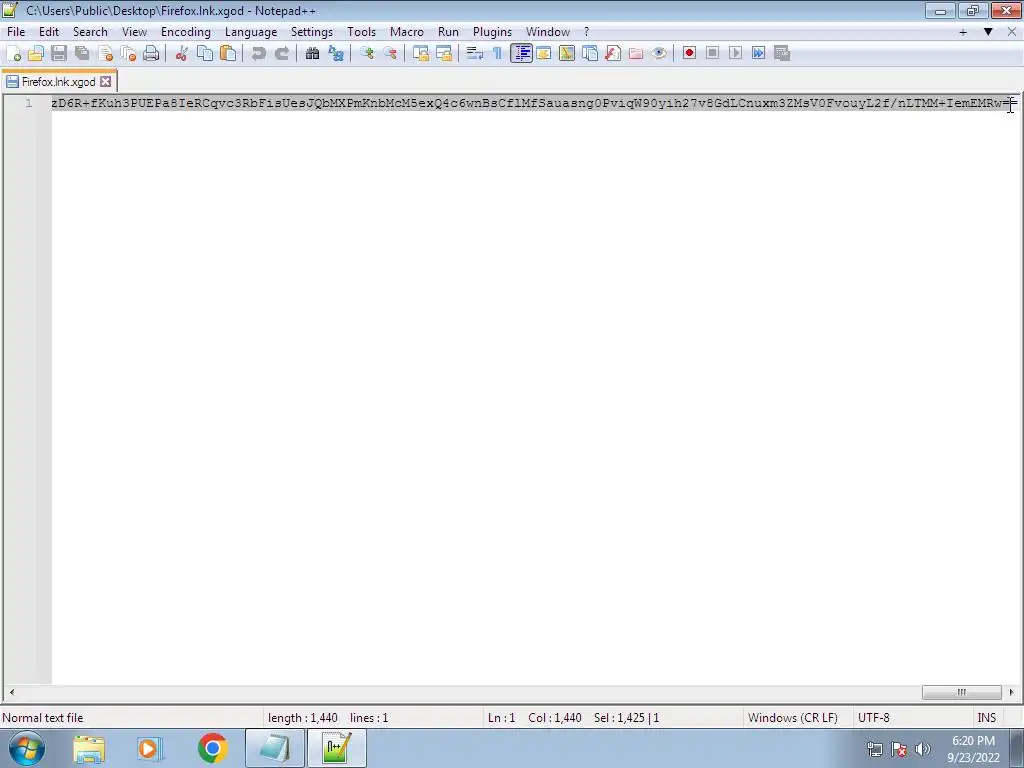Close current document via toolbar Close icon
The height and width of the screenshot is (768, 1024).
tap(105, 54)
